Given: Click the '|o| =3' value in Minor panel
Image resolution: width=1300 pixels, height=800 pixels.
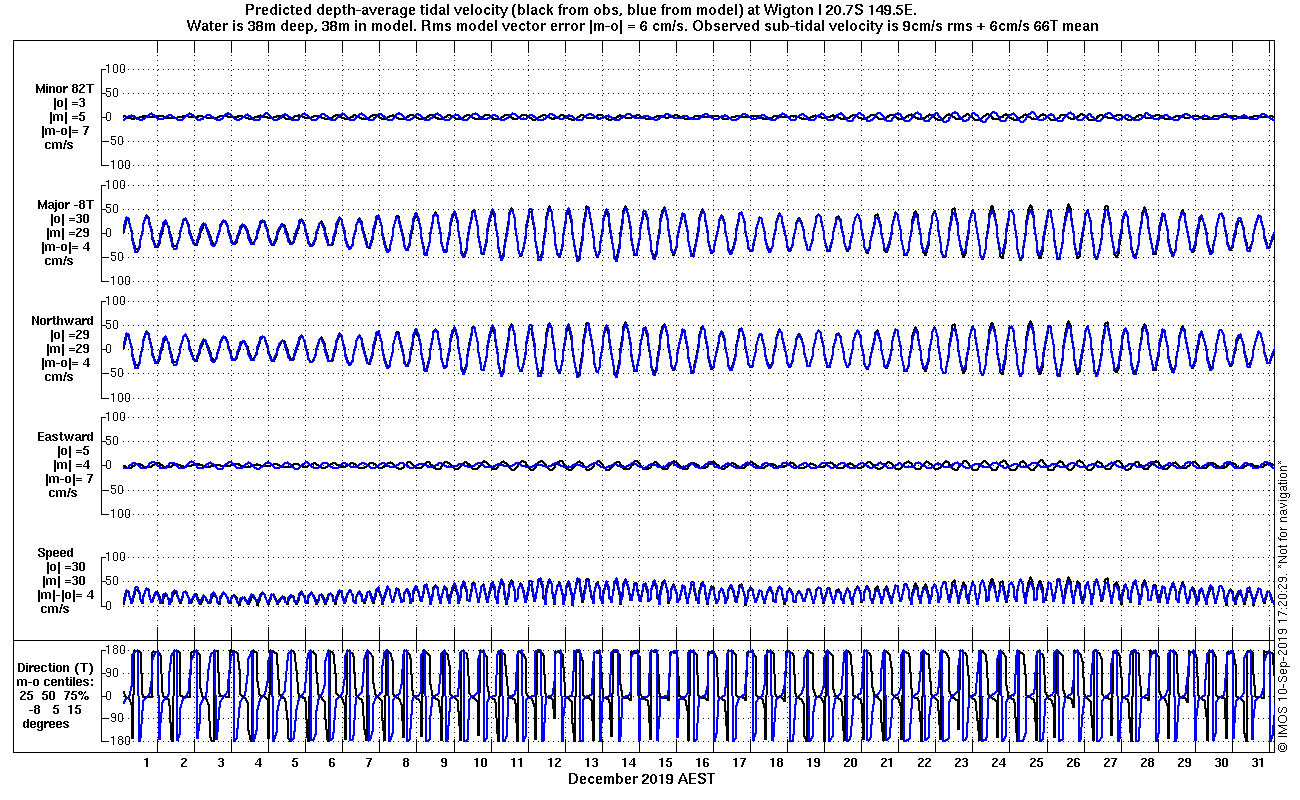Looking at the screenshot, I should [x=70, y=103].
